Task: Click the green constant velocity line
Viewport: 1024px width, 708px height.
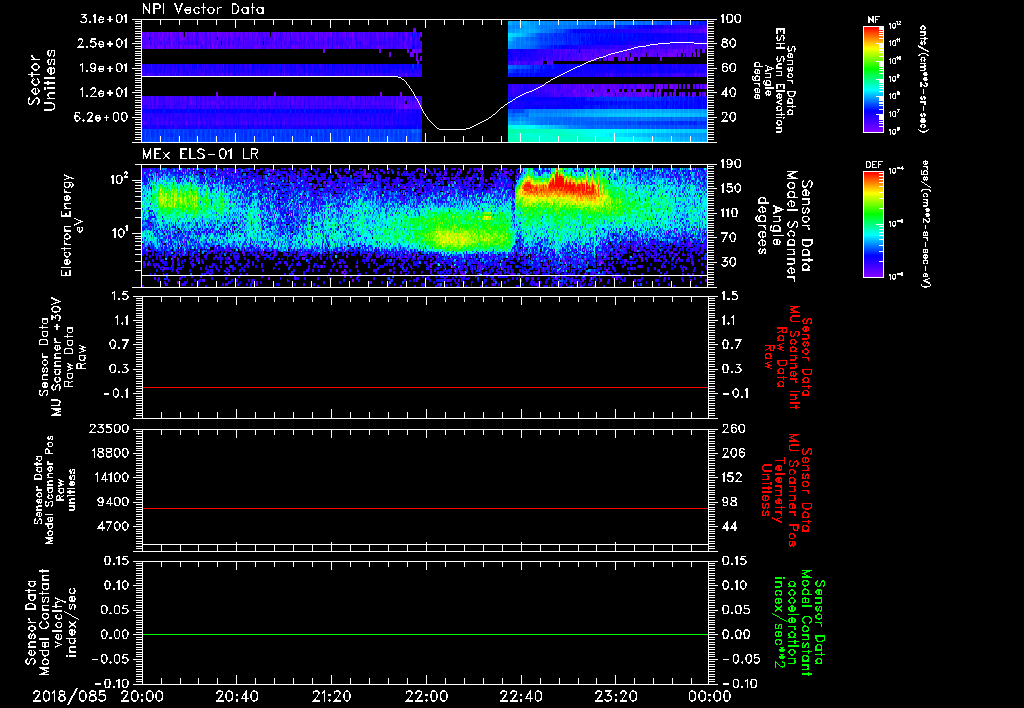Action: [x=424, y=634]
